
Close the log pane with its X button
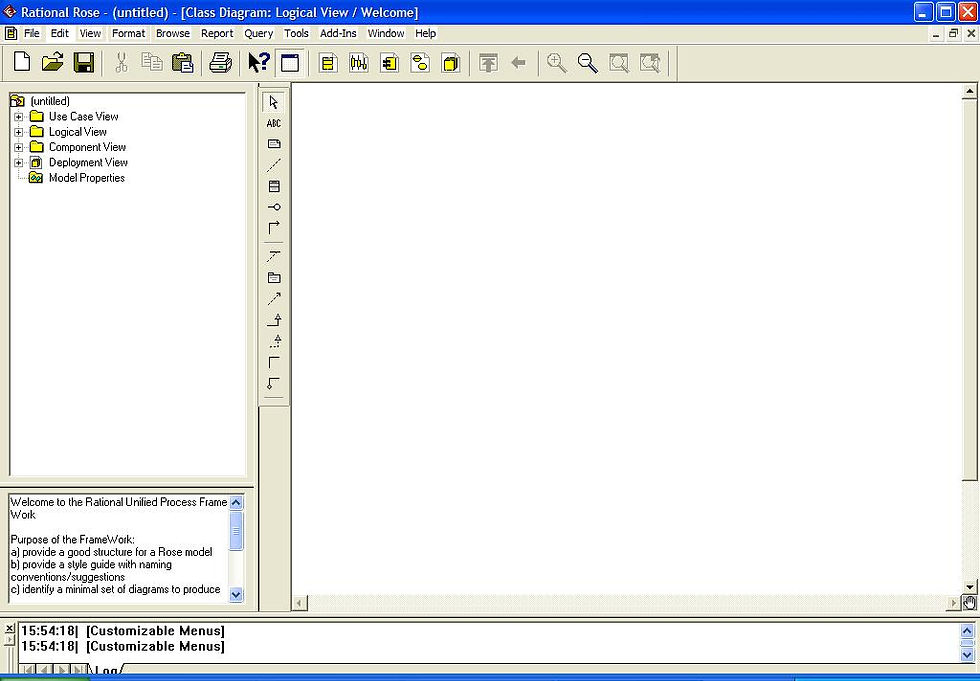pyautogui.click(x=9, y=628)
